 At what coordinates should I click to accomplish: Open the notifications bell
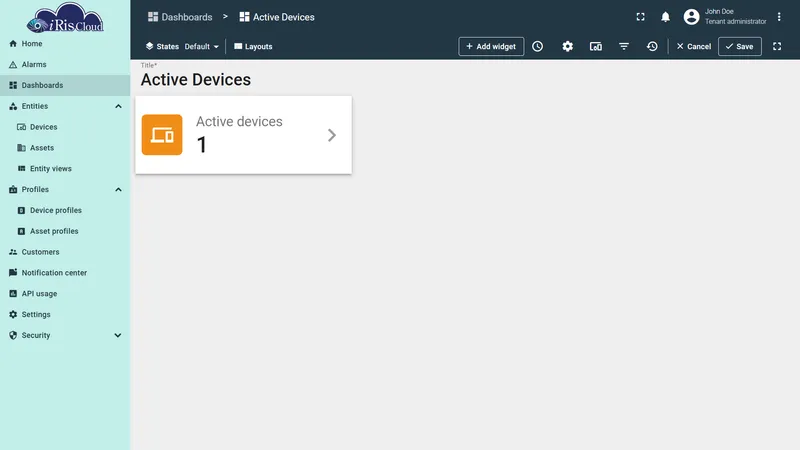click(x=665, y=17)
